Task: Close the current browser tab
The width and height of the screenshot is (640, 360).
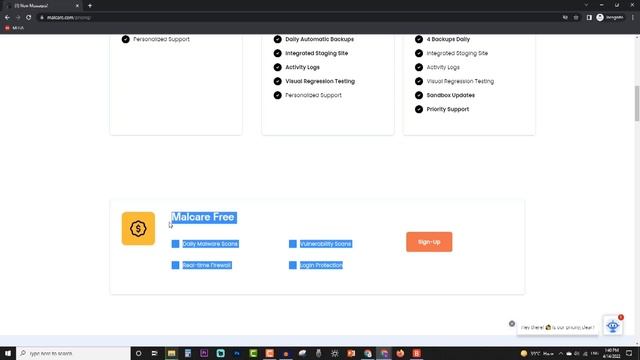Action: (x=77, y=6)
